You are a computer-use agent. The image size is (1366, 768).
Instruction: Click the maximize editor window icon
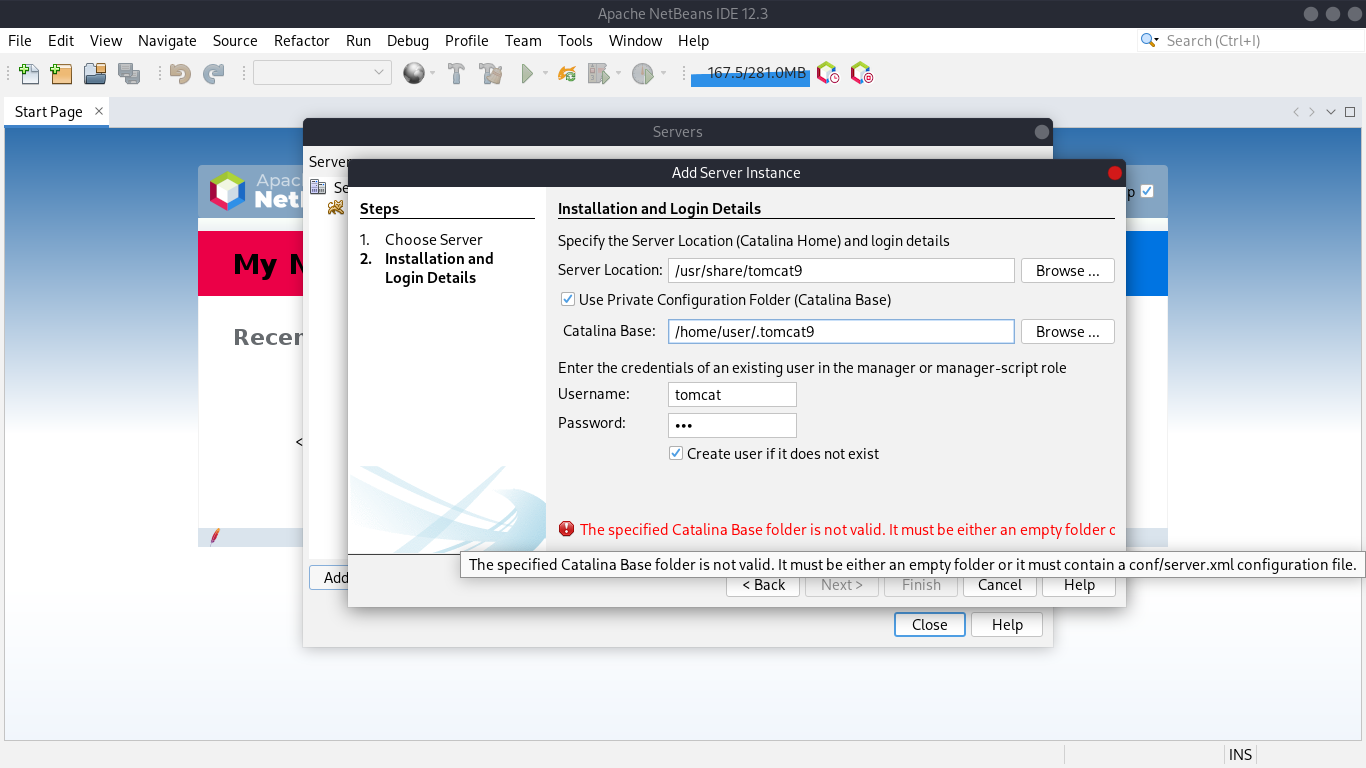click(1350, 112)
